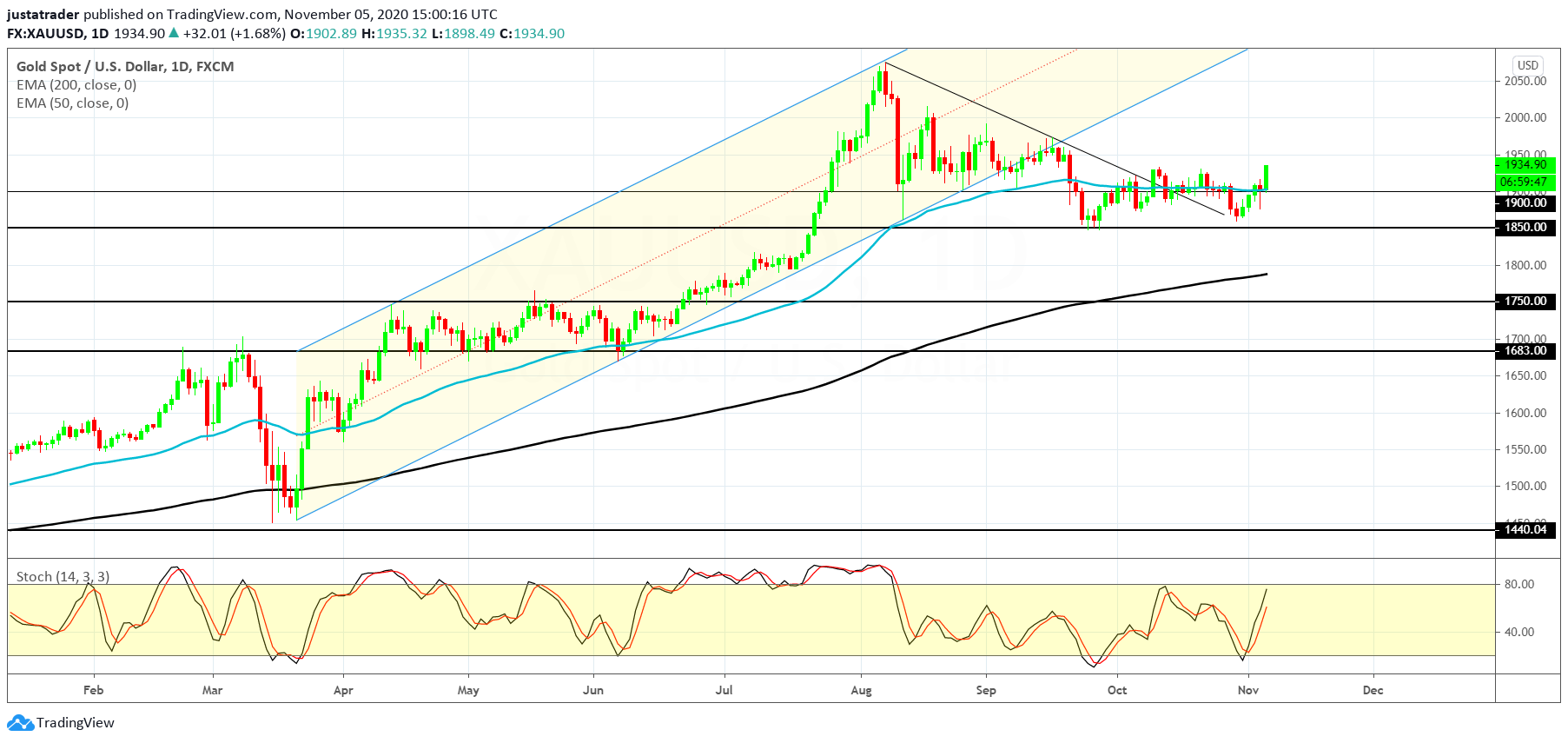
Task: Select the 1850.00 horizontal line price label
Action: 1525,227
